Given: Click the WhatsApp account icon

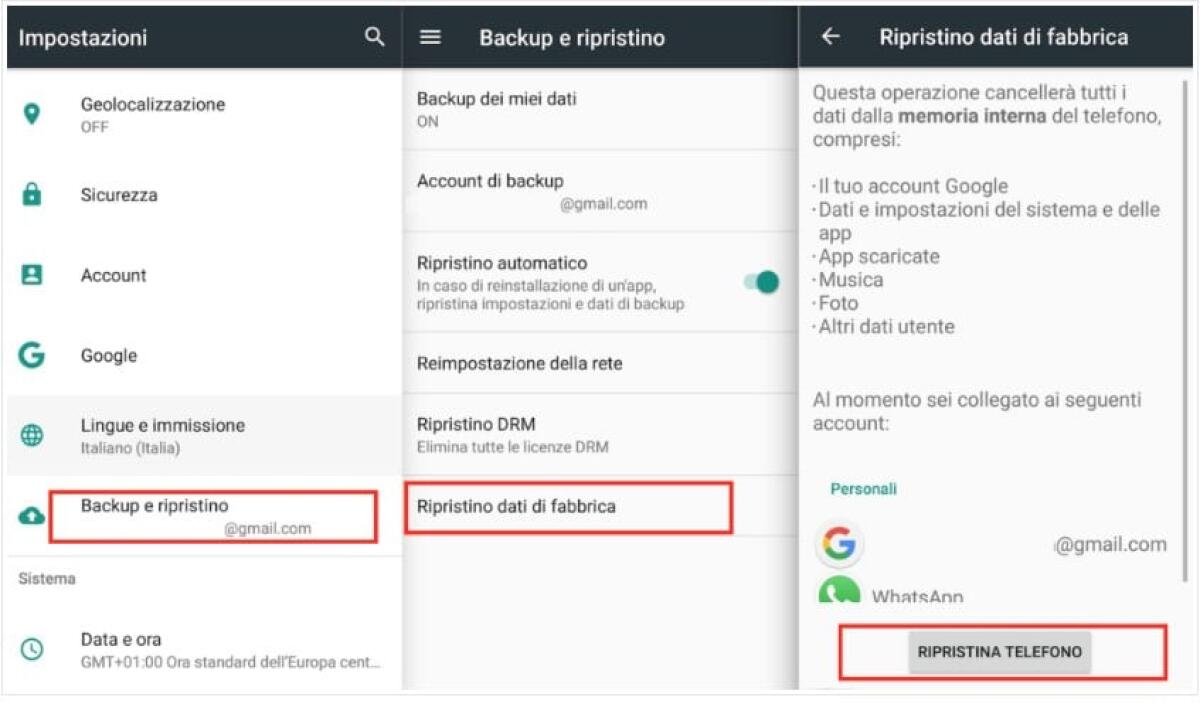Looking at the screenshot, I should coord(840,592).
